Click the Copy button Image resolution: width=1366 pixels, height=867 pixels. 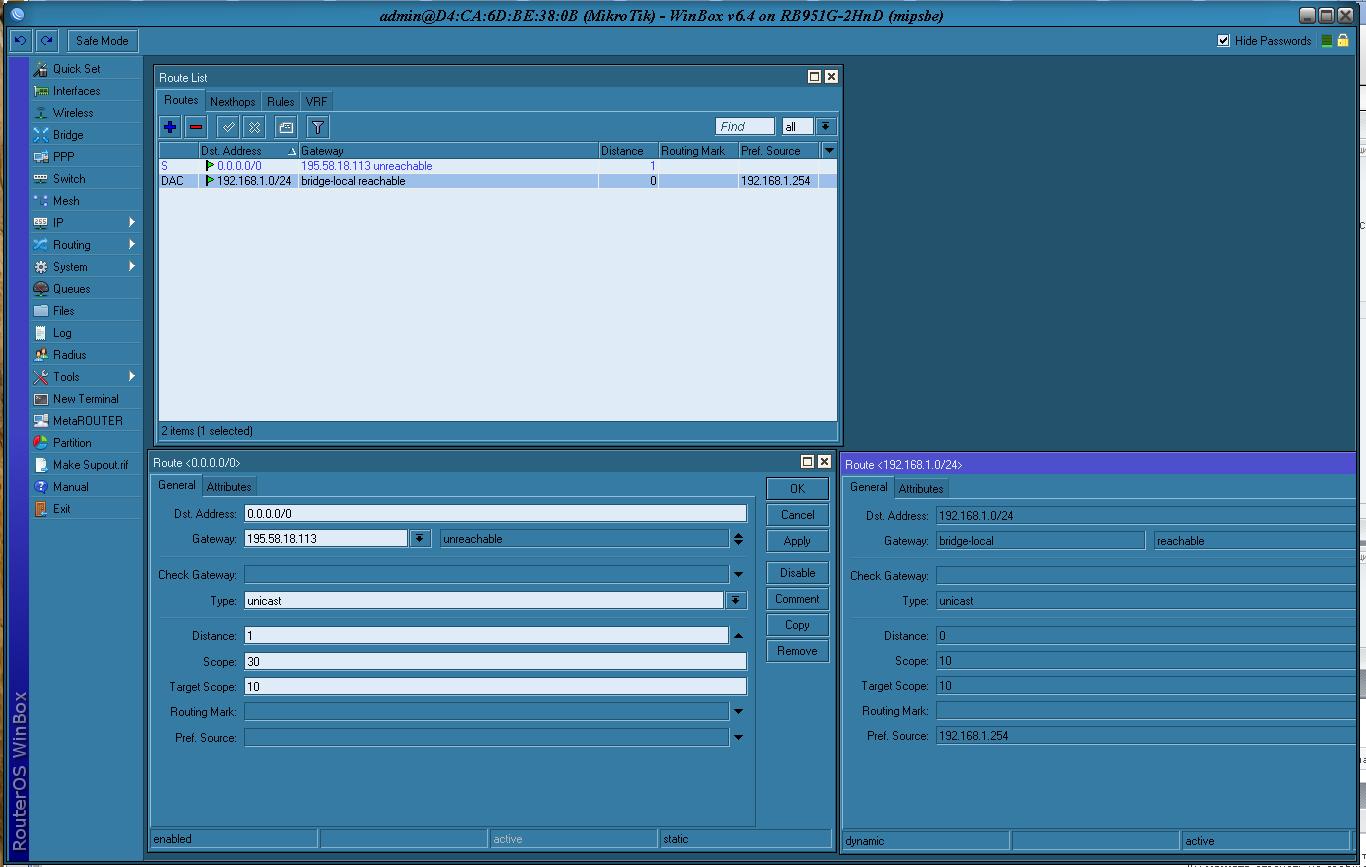tap(797, 625)
